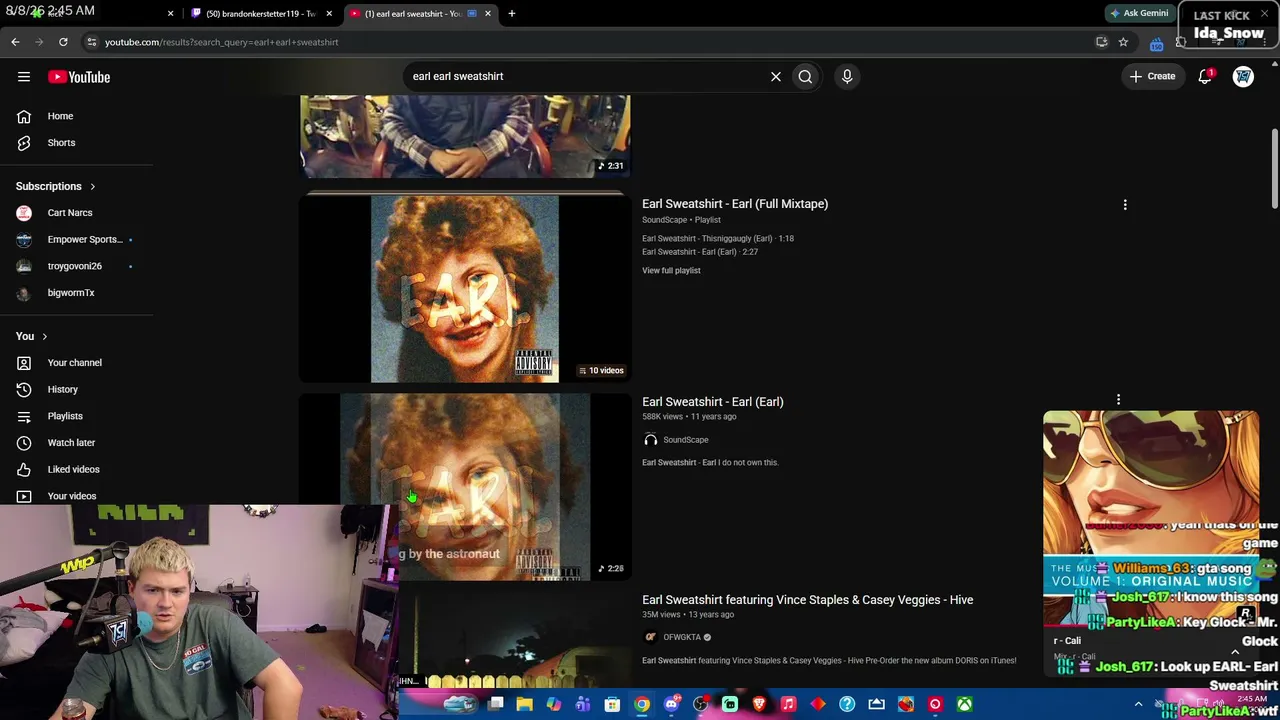
Task: Open the troygovoni26 subscription
Action: pos(77,266)
